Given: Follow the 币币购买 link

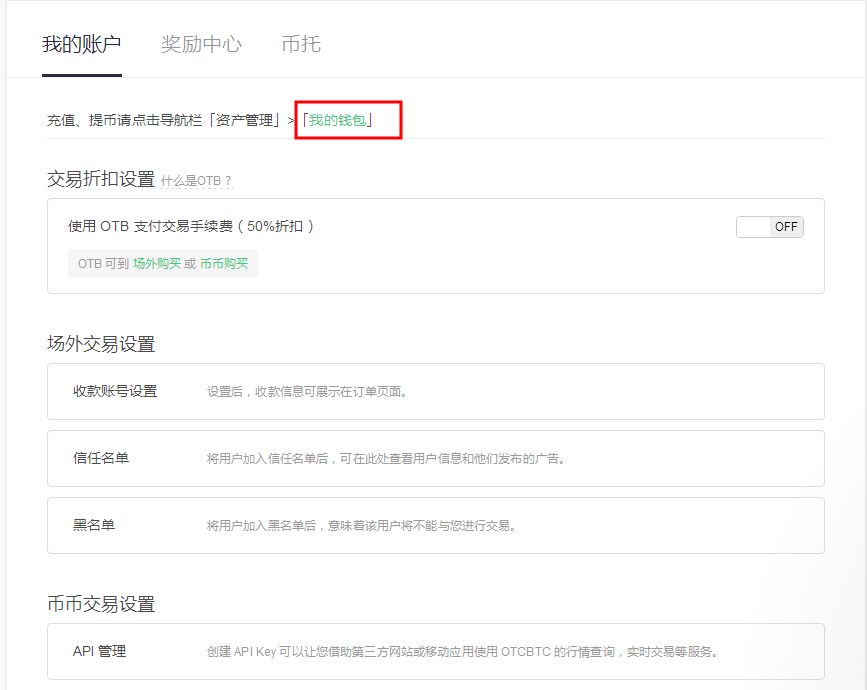Looking at the screenshot, I should (224, 264).
